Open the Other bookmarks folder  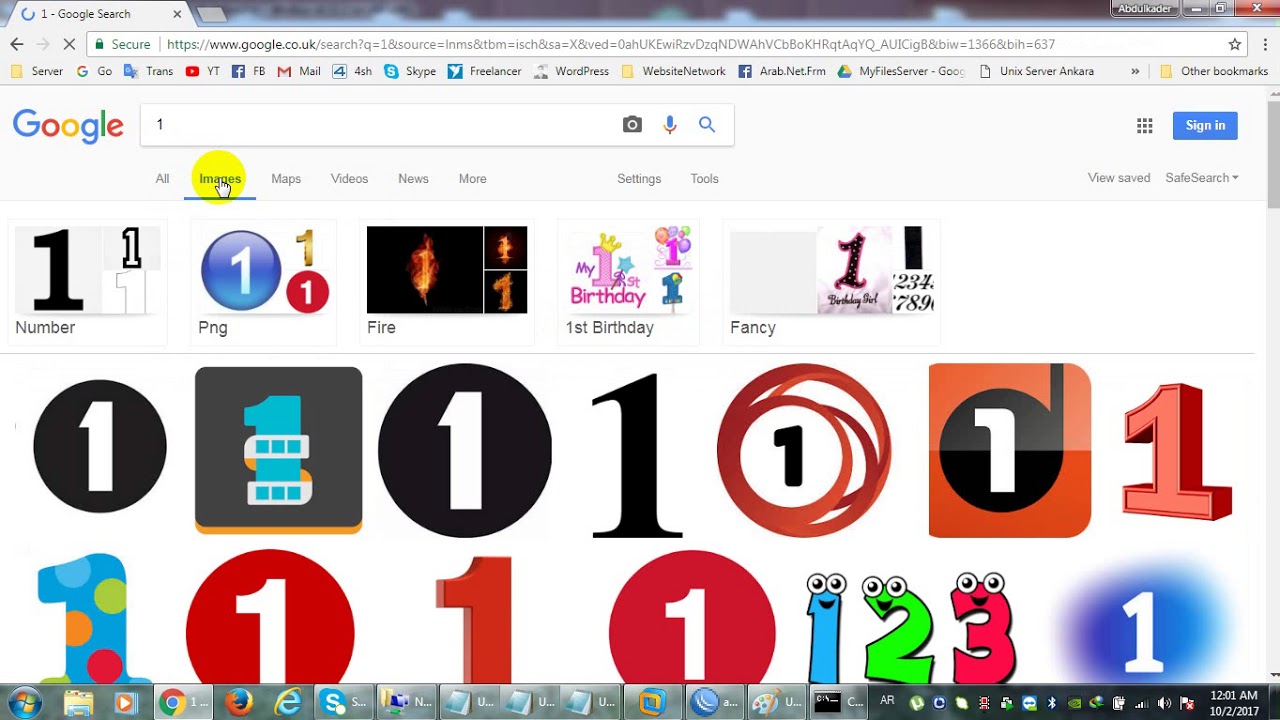(x=1213, y=72)
